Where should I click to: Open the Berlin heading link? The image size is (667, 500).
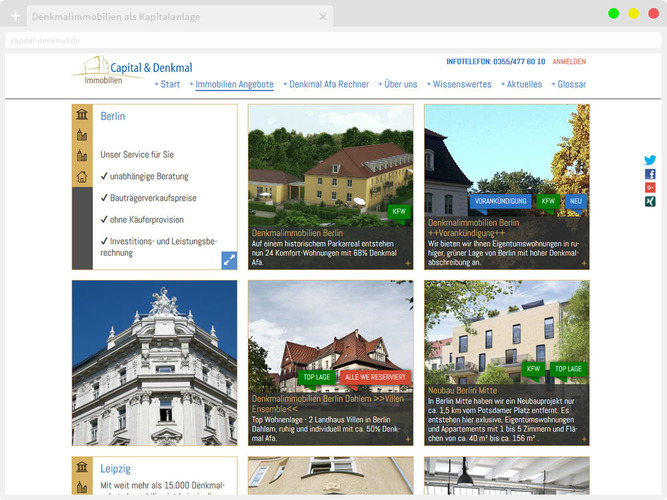tap(113, 116)
